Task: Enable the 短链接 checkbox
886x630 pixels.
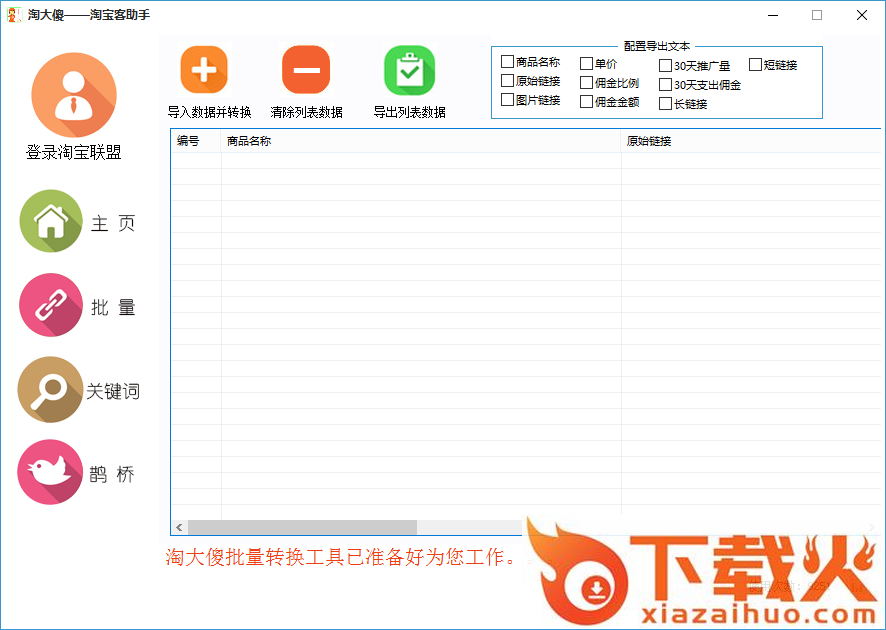Action: 756,65
